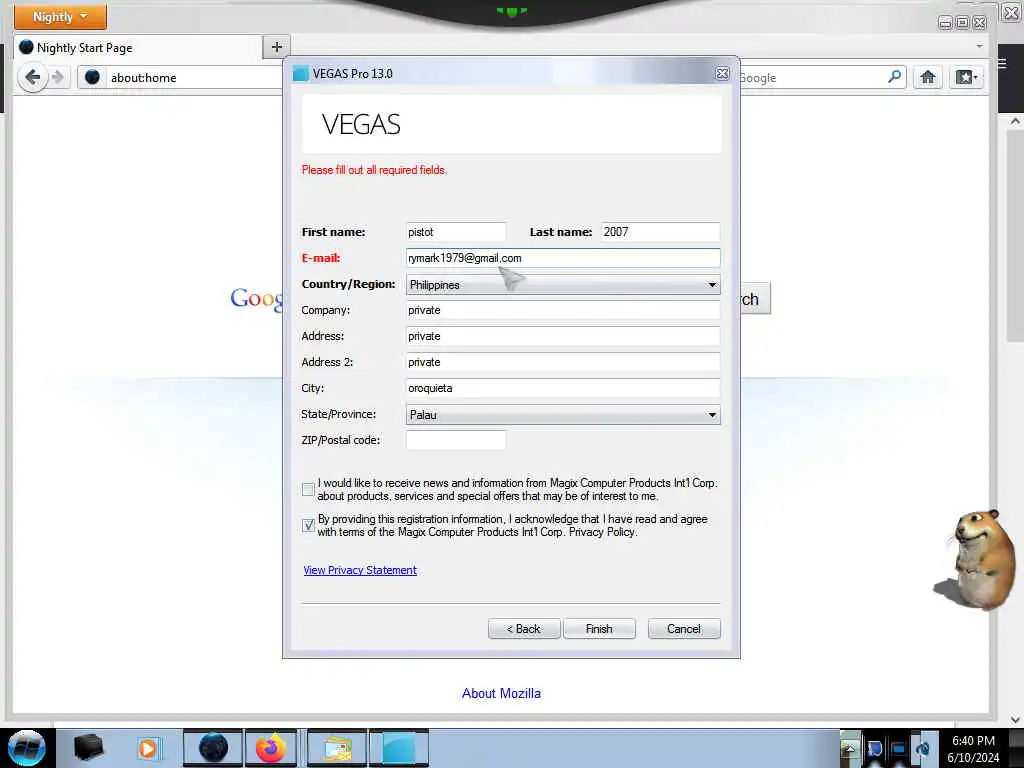Open the media player taskbar icon

[148, 748]
